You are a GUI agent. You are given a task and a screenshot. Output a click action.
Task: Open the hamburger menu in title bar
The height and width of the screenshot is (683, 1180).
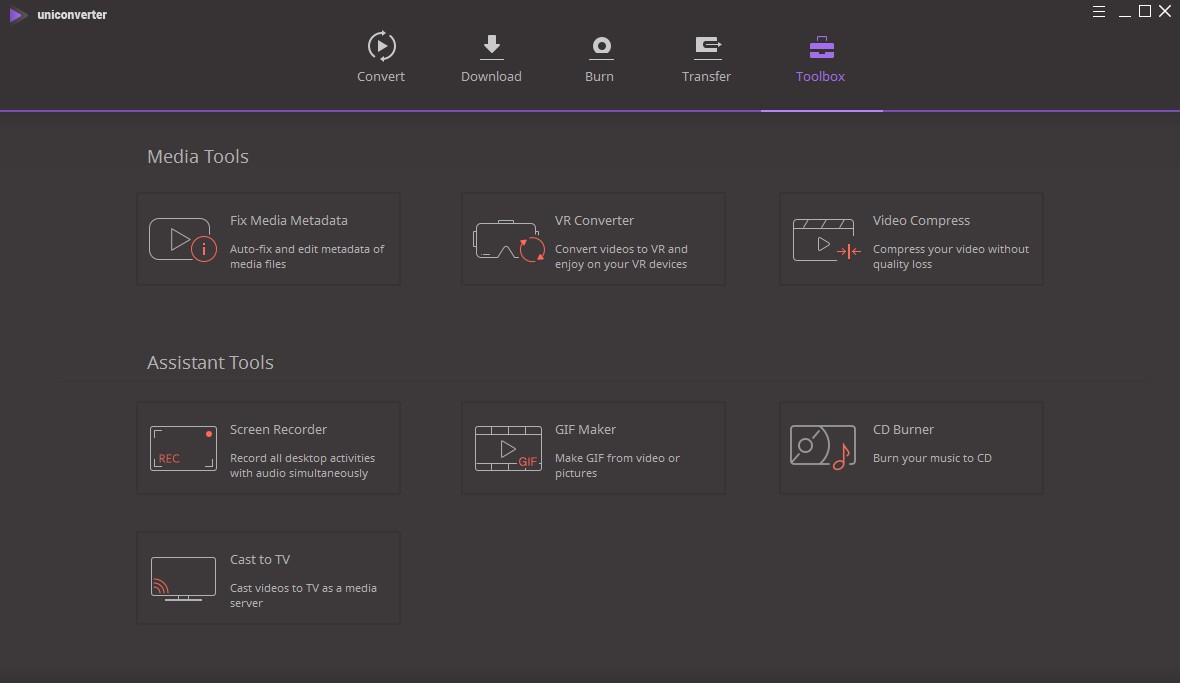[x=1099, y=11]
